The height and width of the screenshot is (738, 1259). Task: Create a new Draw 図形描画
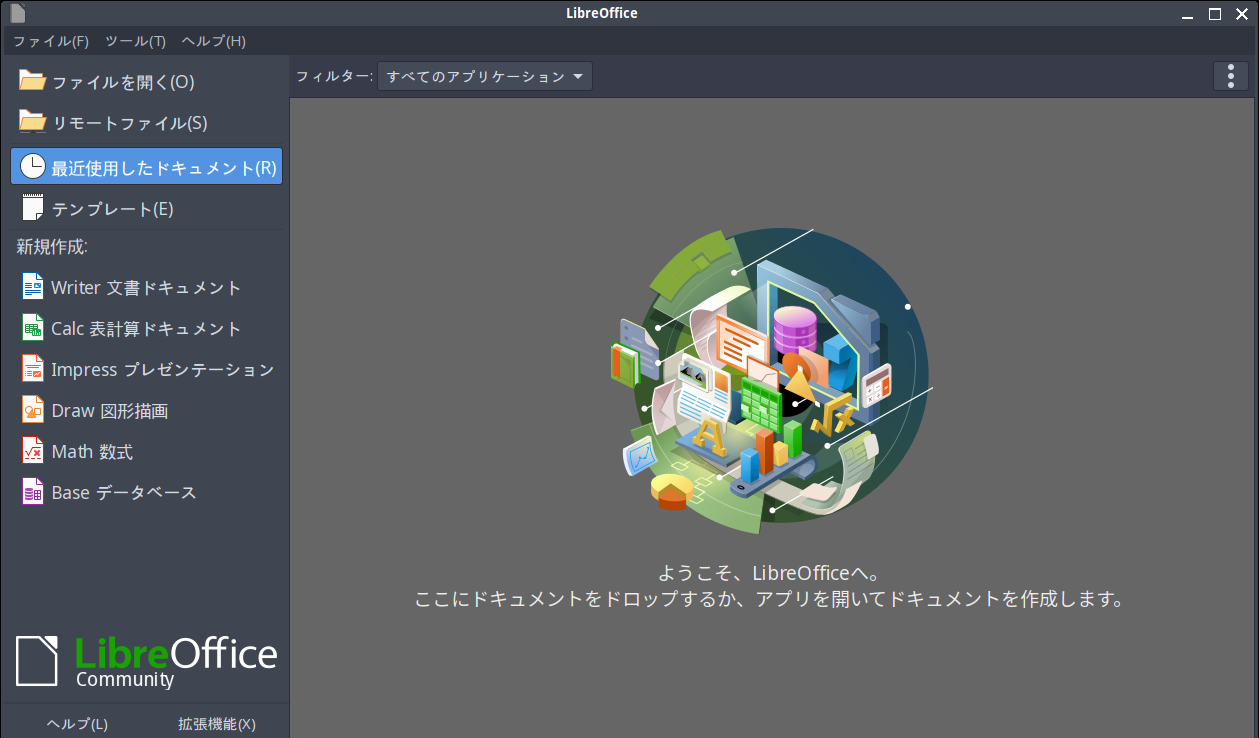[146, 410]
